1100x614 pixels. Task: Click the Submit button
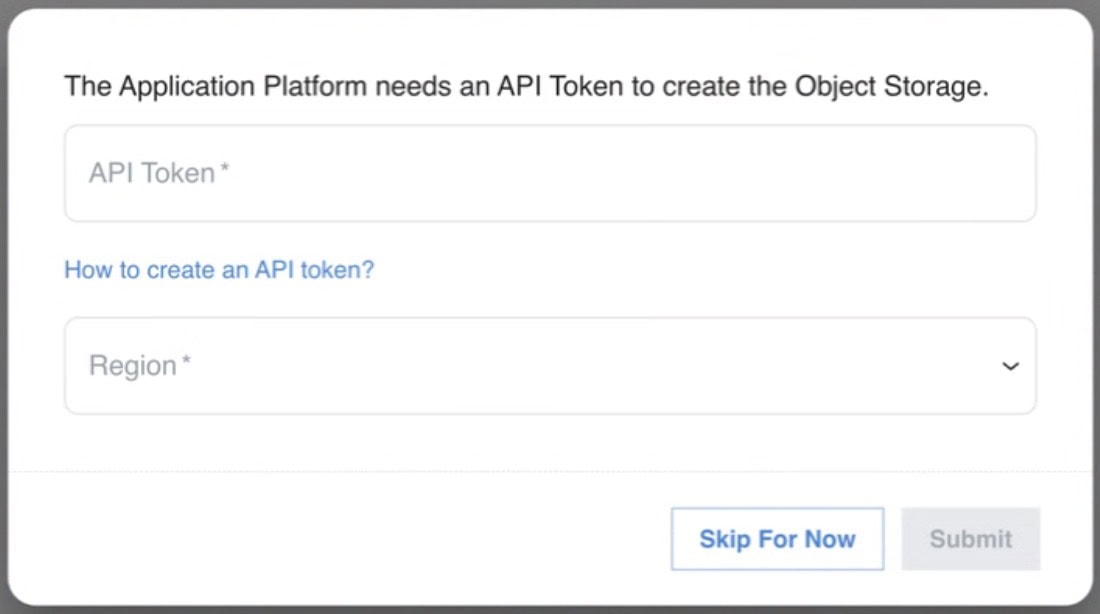pyautogui.click(x=970, y=539)
